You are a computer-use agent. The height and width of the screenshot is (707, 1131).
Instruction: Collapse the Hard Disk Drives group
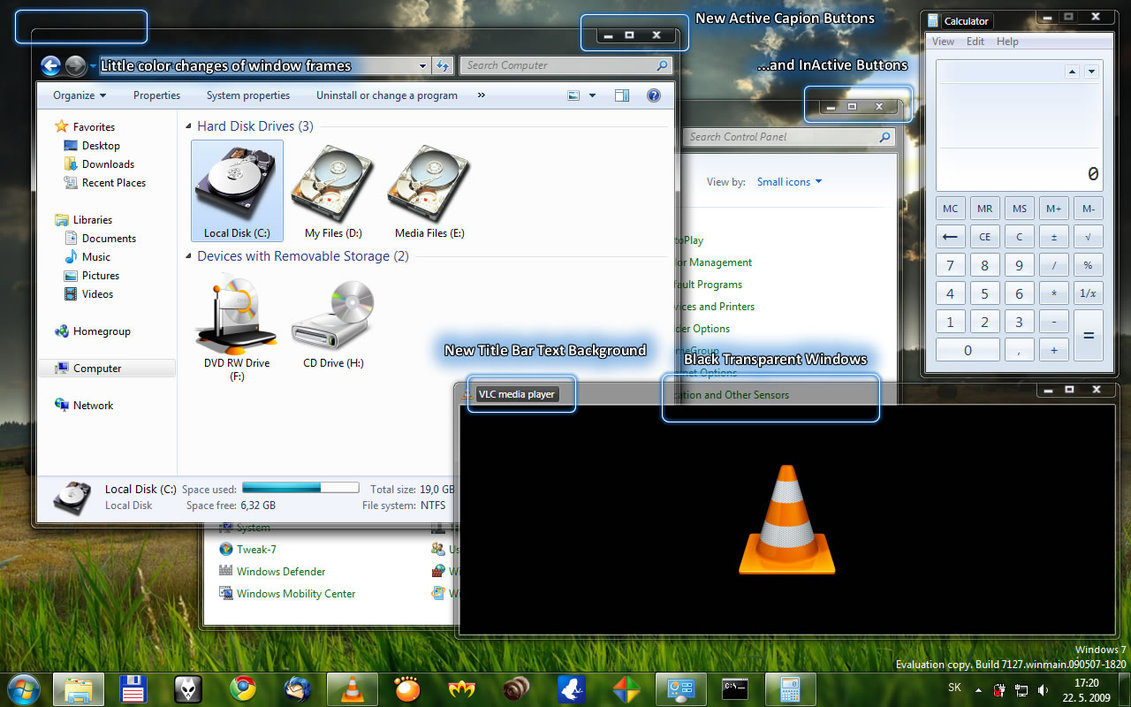click(x=189, y=126)
